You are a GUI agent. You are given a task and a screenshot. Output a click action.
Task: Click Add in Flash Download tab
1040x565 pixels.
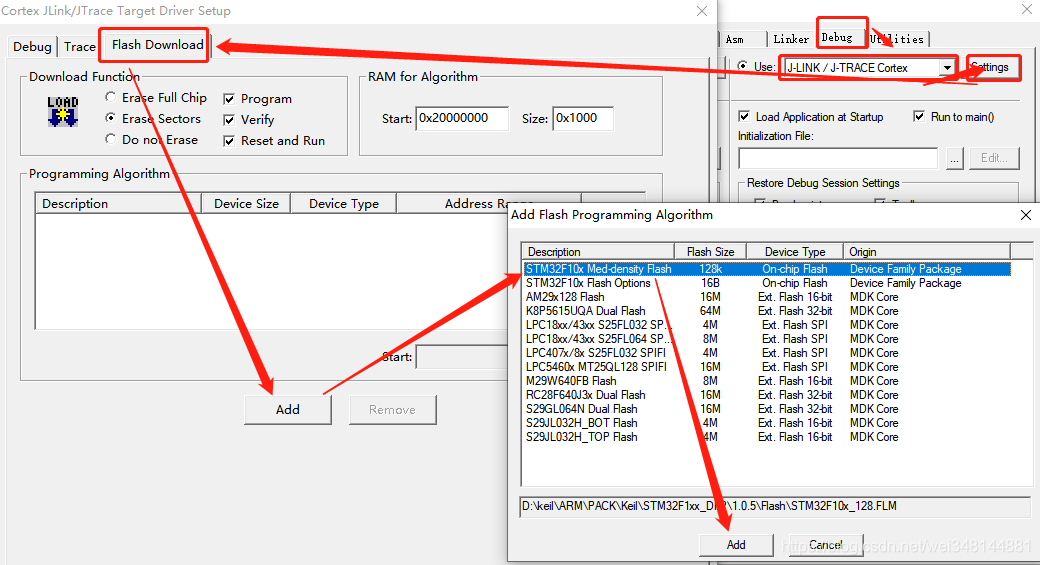pos(288,410)
